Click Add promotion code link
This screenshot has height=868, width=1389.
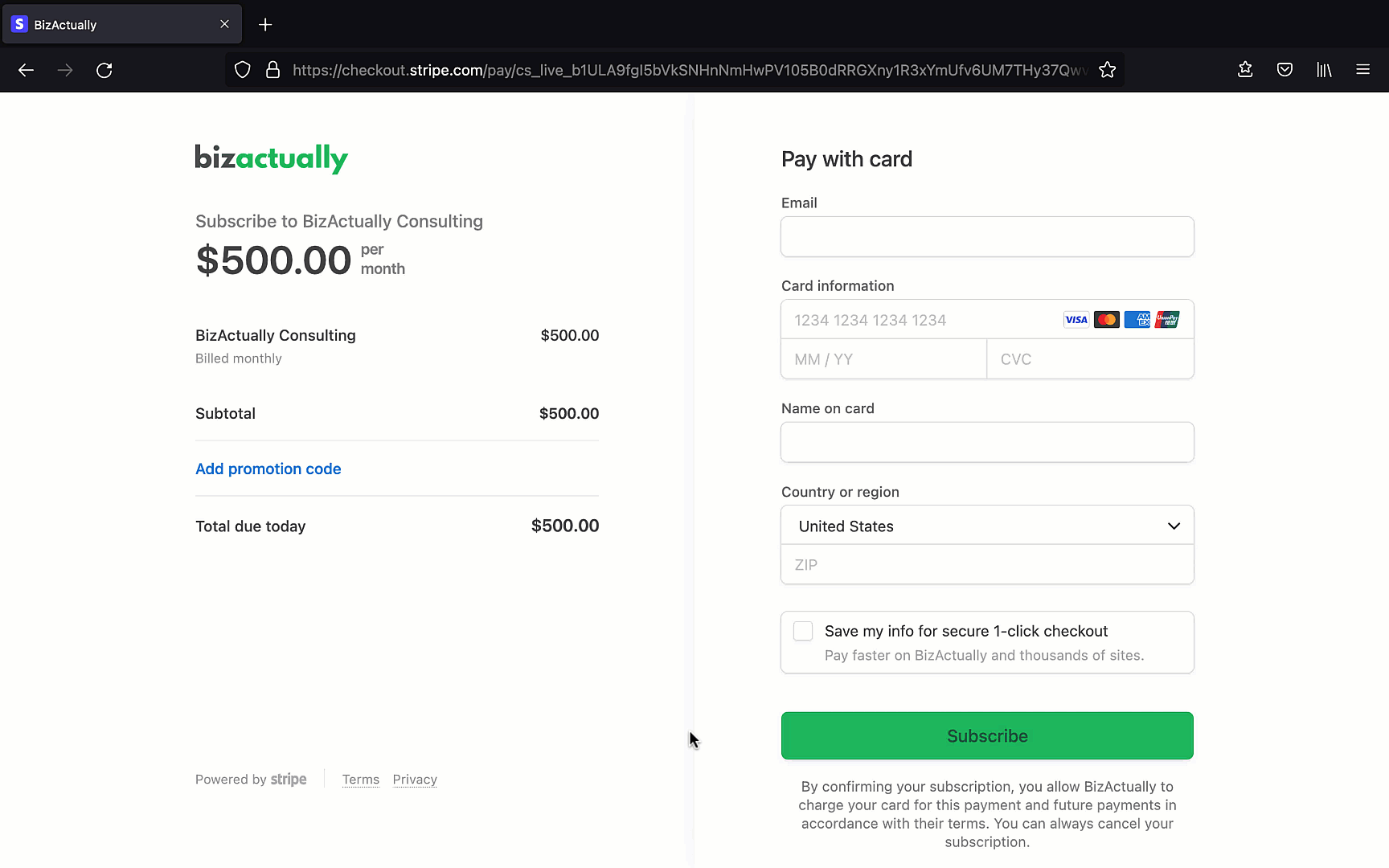click(268, 469)
